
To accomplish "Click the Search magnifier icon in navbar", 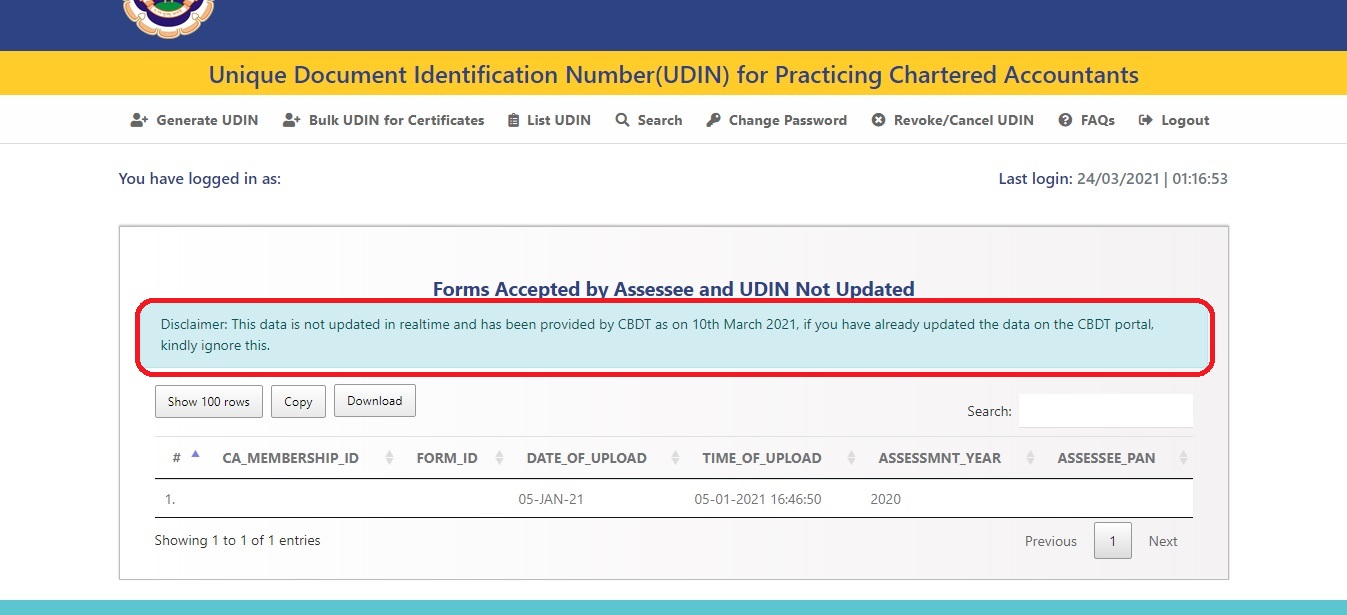I will pos(622,120).
